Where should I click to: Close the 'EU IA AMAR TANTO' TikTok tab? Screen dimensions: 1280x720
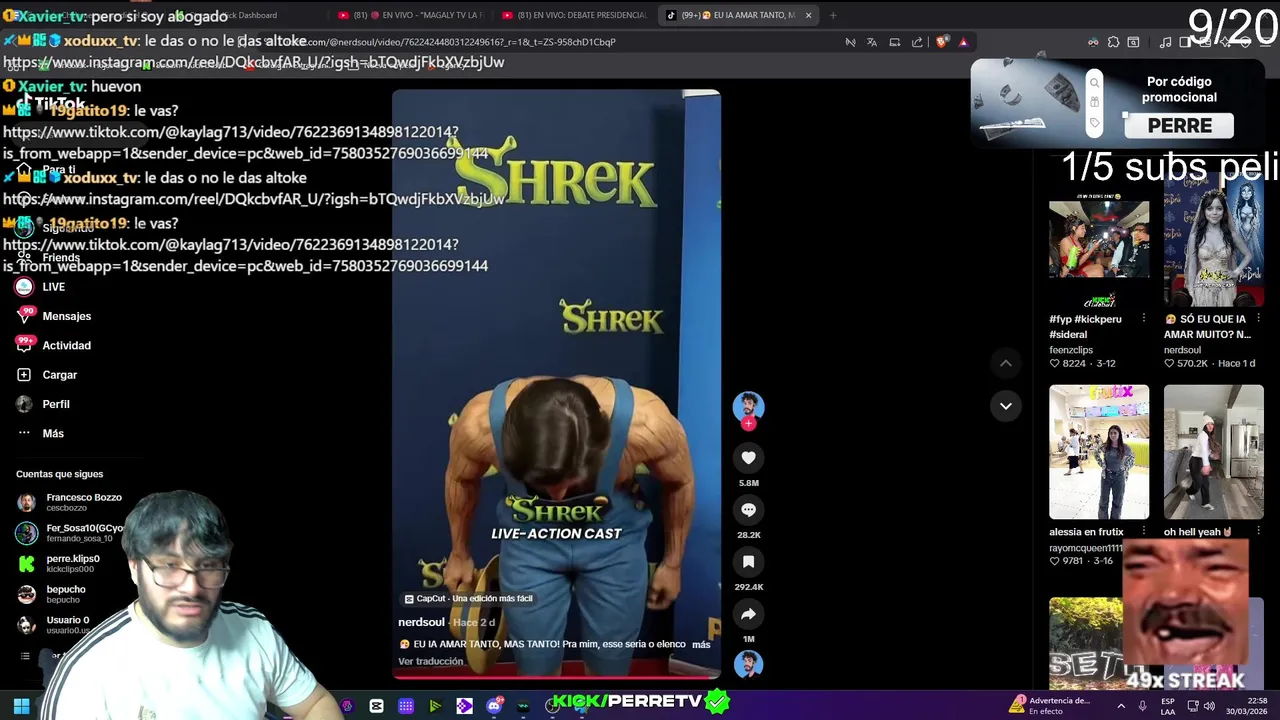[x=808, y=15]
